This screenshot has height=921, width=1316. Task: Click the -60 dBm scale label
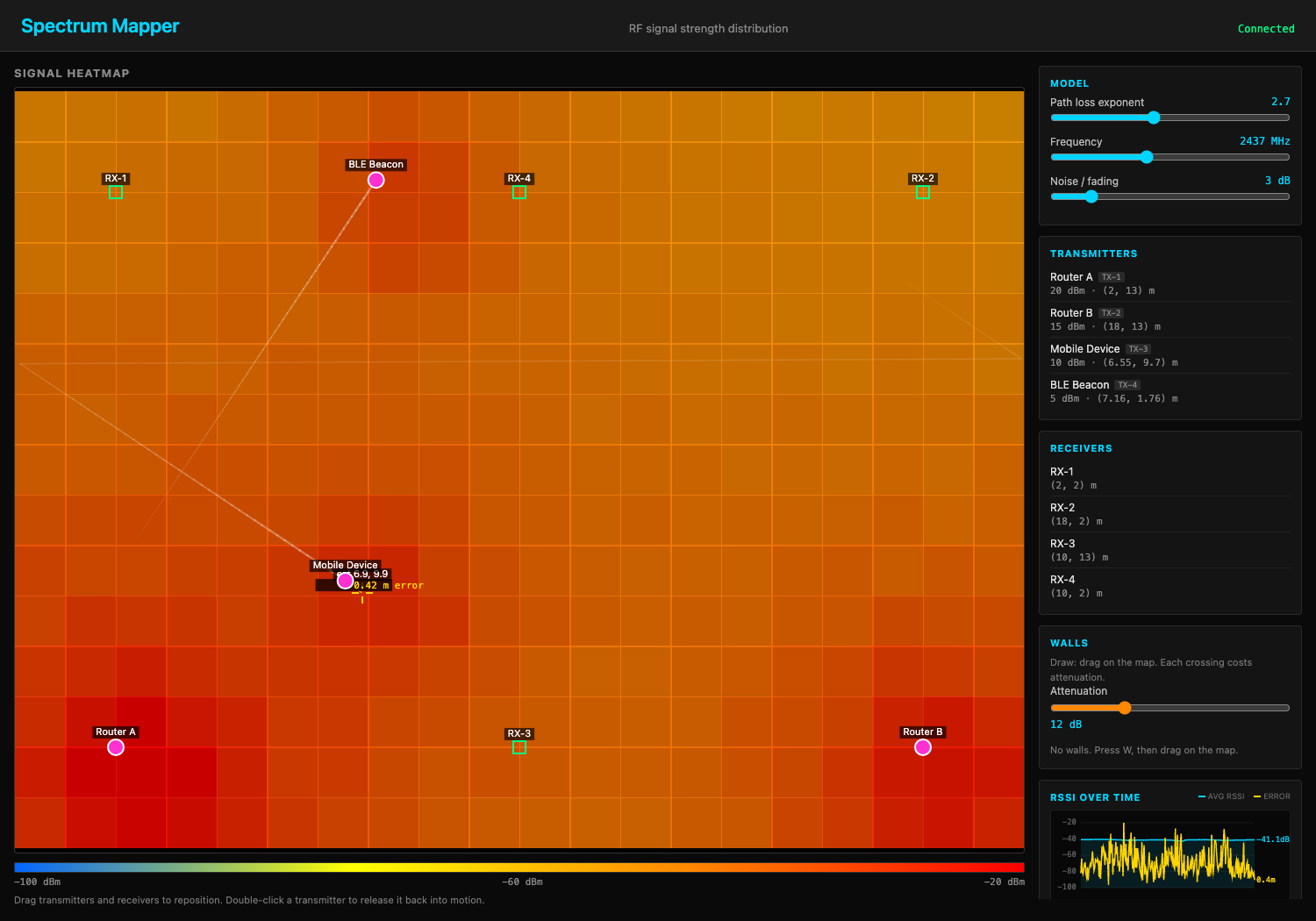coord(522,882)
